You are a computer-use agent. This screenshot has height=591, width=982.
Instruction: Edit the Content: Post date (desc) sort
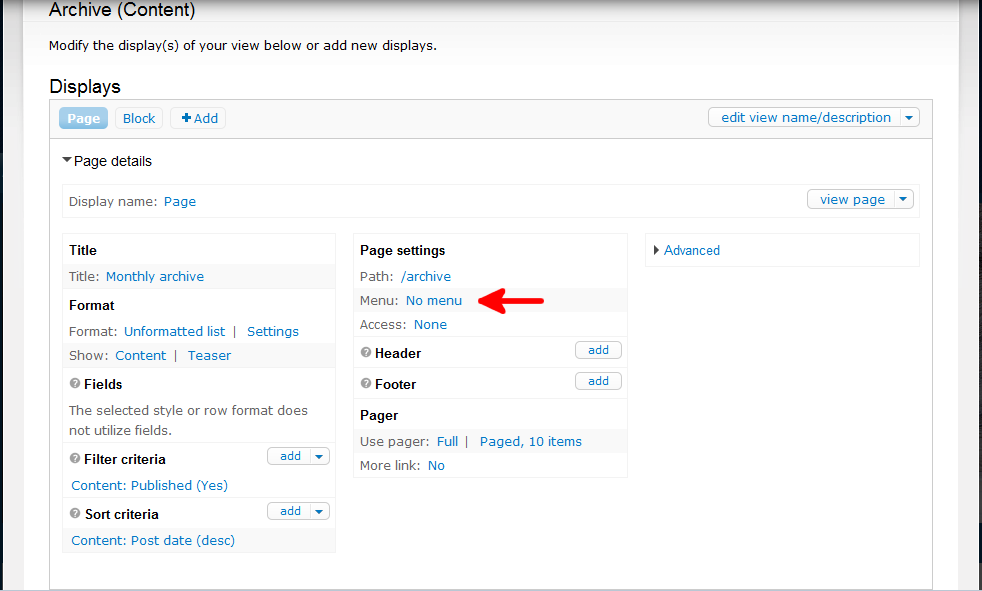pyautogui.click(x=153, y=541)
